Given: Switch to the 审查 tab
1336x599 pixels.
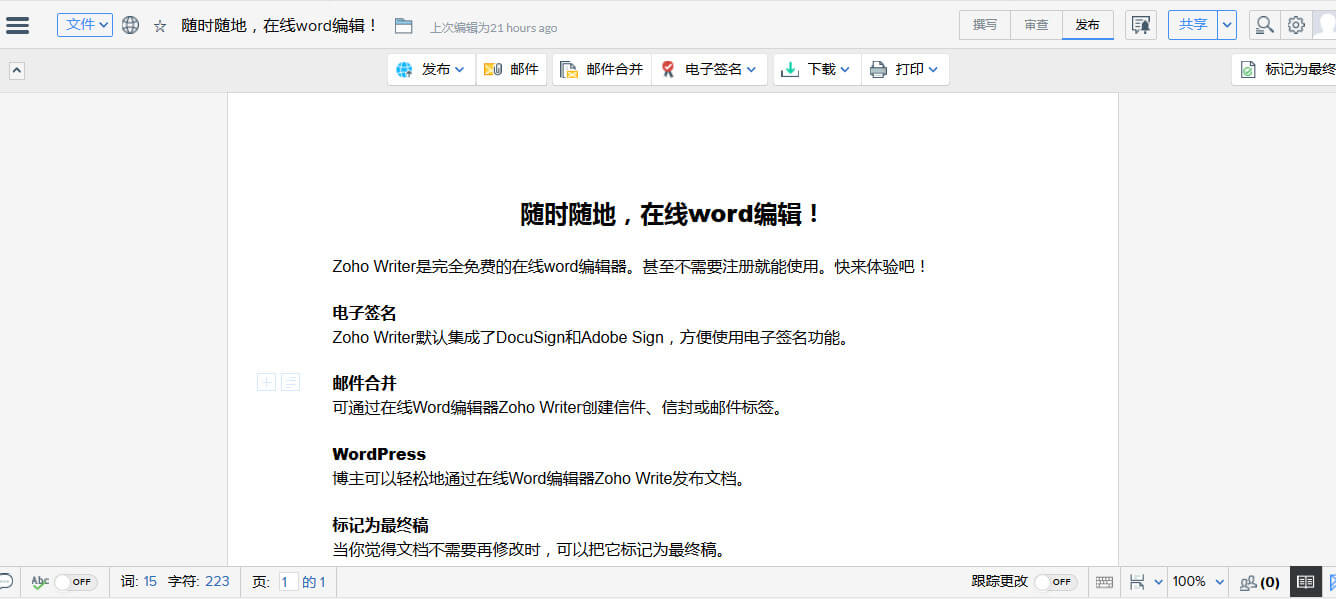Looking at the screenshot, I should pos(1036,25).
